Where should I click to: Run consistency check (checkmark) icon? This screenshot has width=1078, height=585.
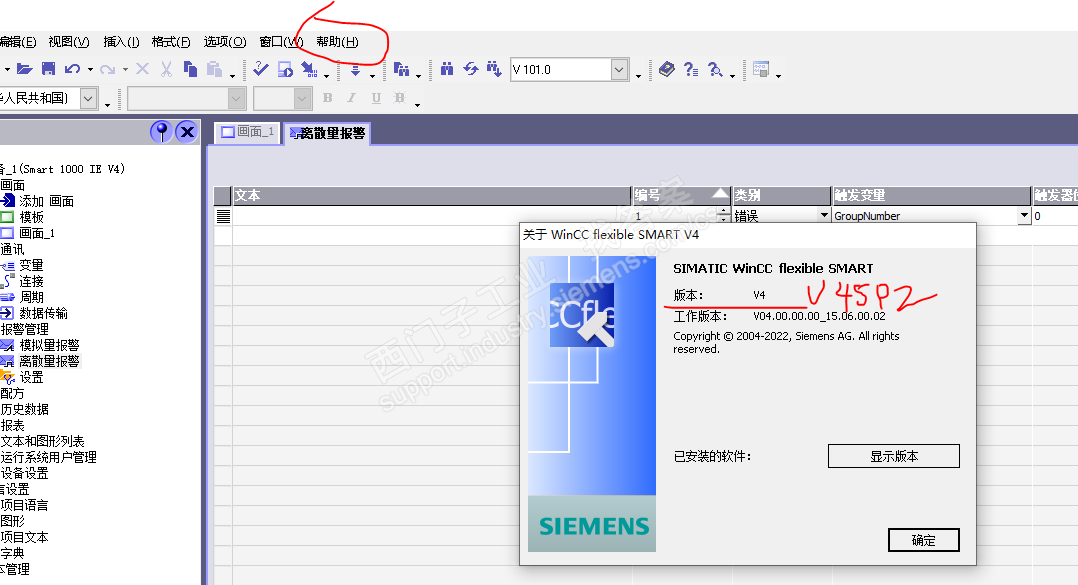[261, 69]
